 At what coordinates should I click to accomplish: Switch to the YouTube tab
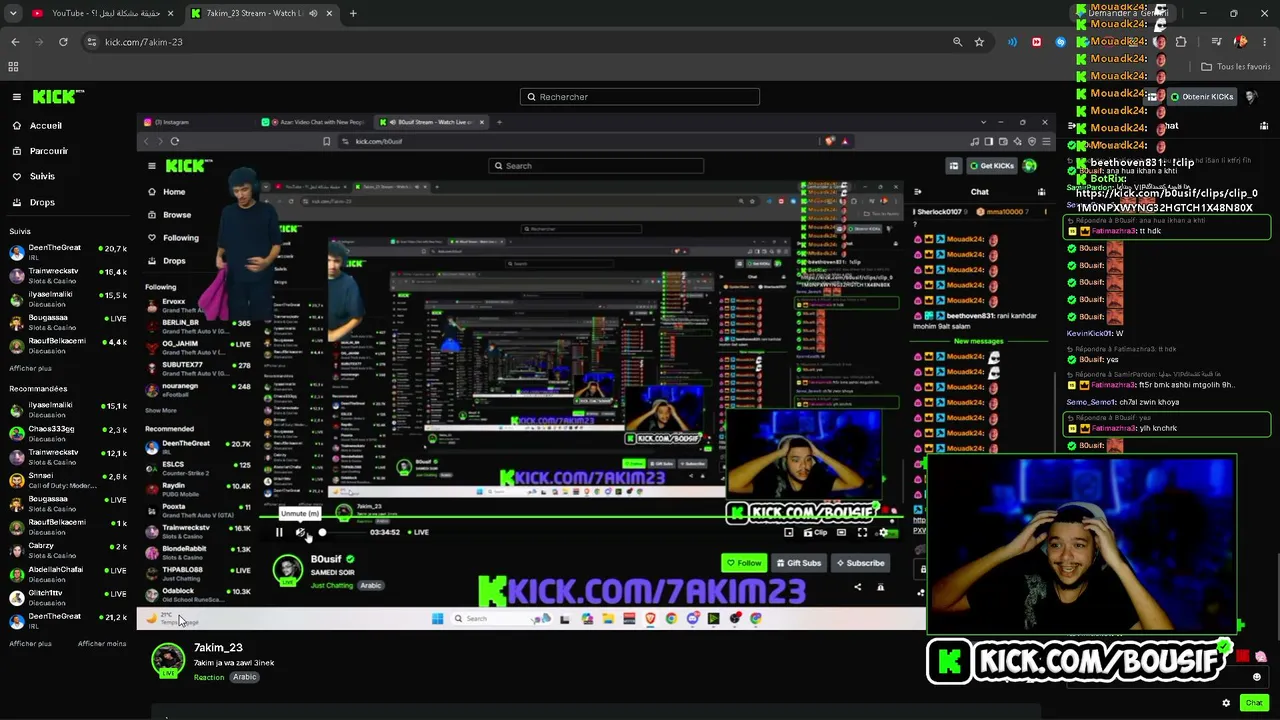pos(103,13)
